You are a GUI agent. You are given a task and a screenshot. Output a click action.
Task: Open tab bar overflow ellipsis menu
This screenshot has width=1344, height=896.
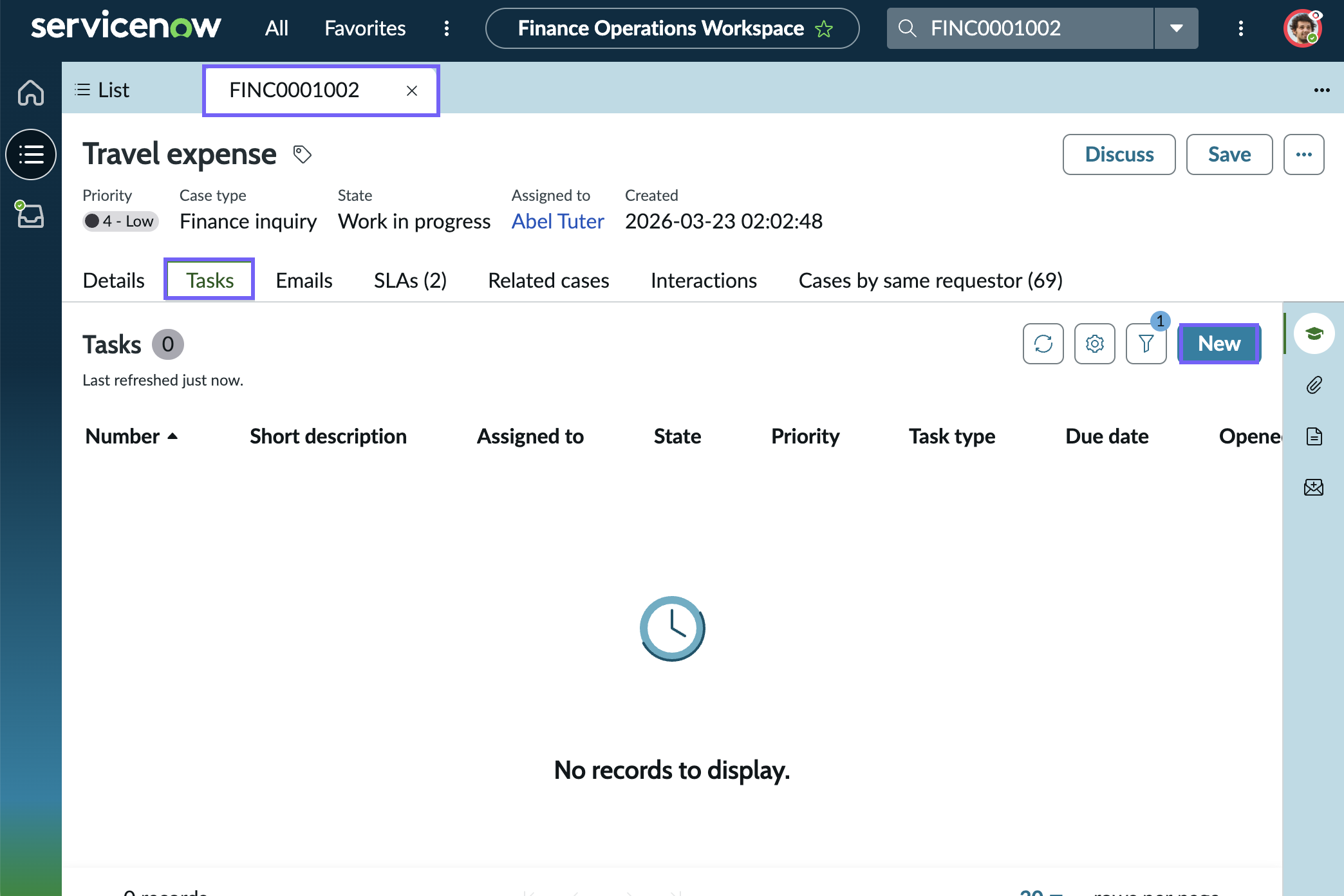1322,90
